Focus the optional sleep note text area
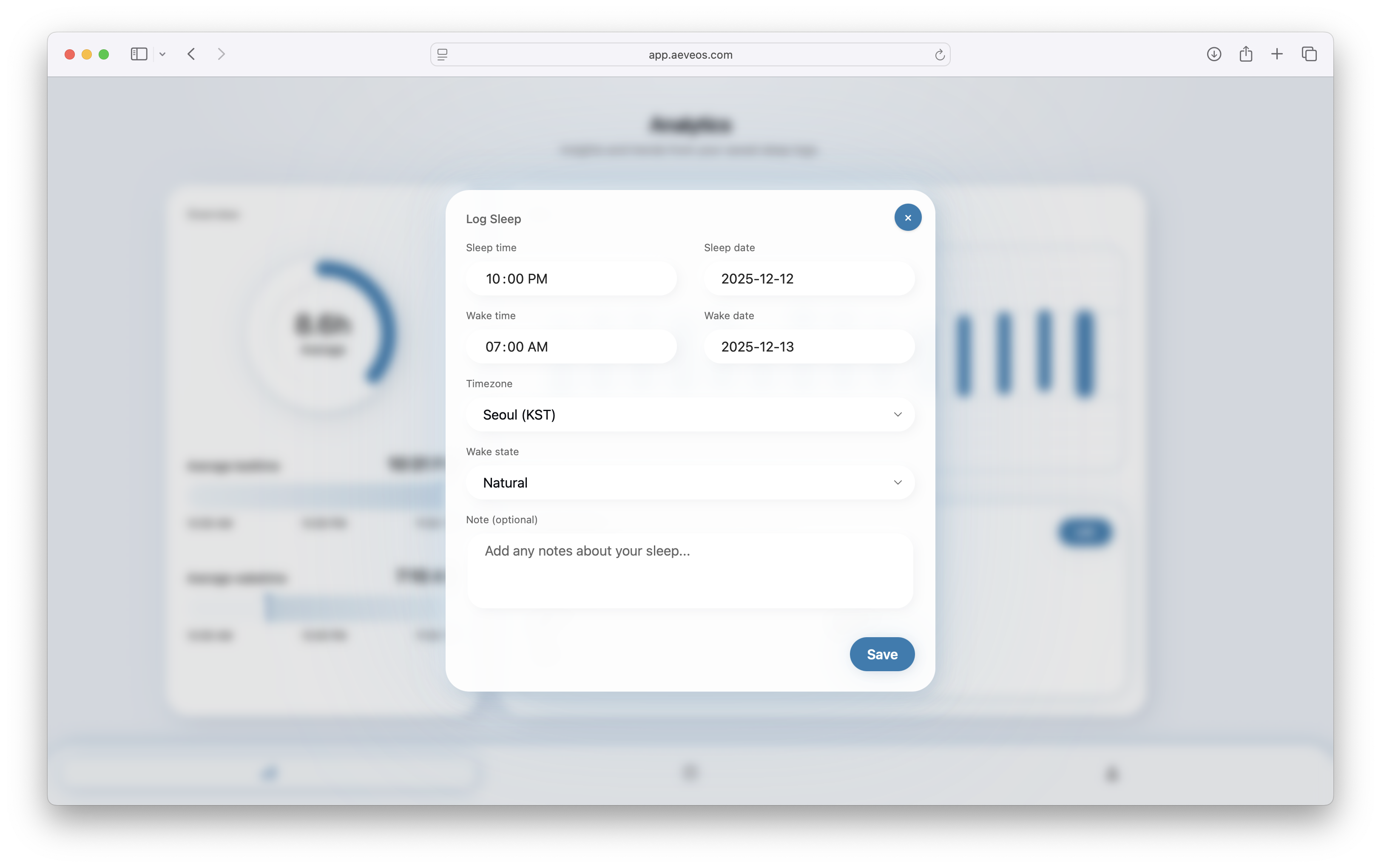The height and width of the screenshot is (868, 1381). (x=690, y=570)
